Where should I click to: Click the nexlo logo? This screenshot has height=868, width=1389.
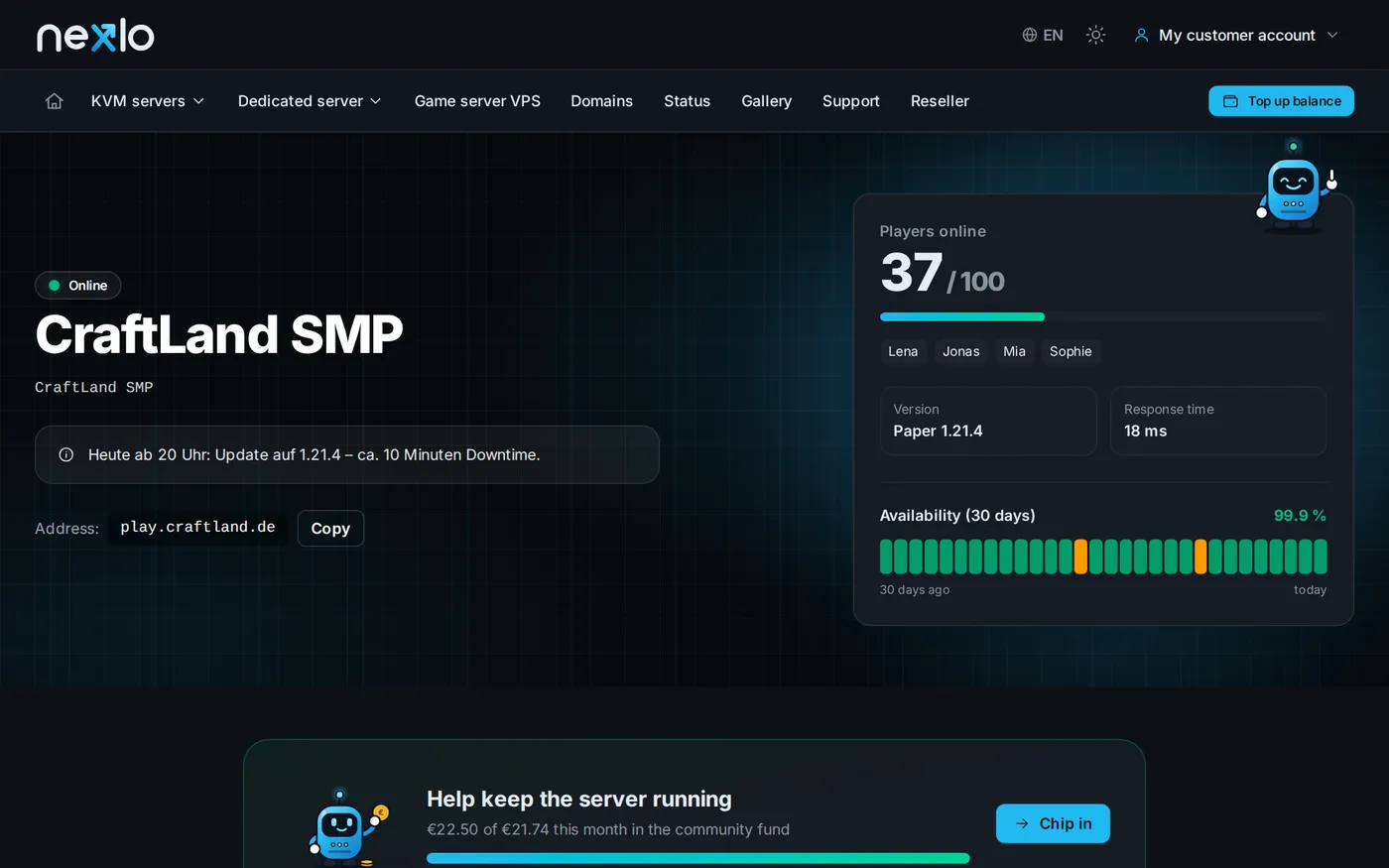(x=95, y=36)
